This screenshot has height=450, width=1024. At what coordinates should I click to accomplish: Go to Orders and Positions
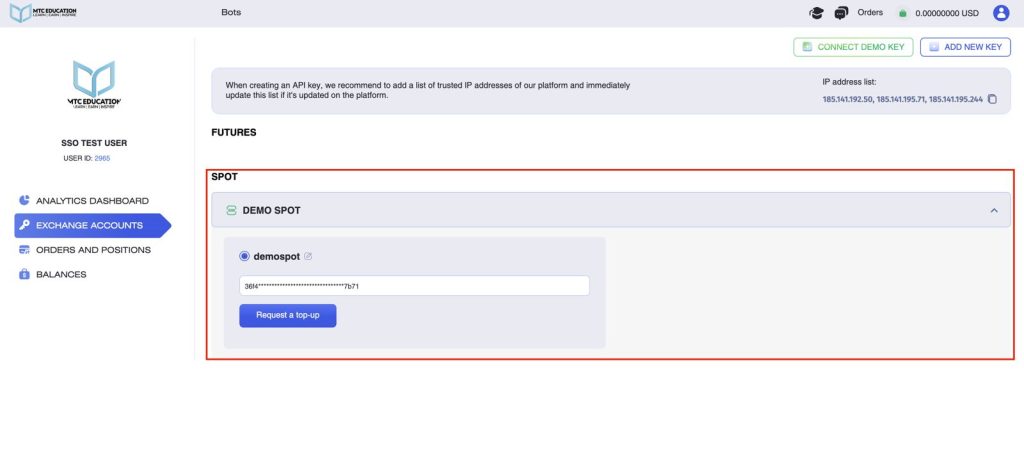93,250
